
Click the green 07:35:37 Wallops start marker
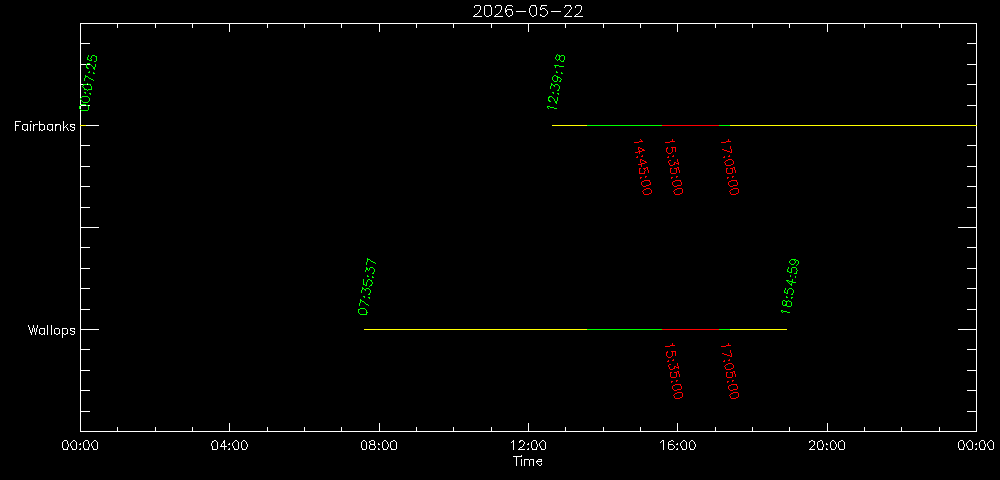[367, 286]
